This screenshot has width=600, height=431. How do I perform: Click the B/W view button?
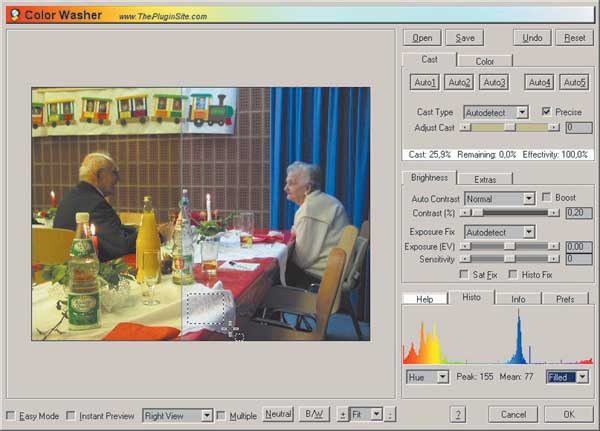(314, 414)
